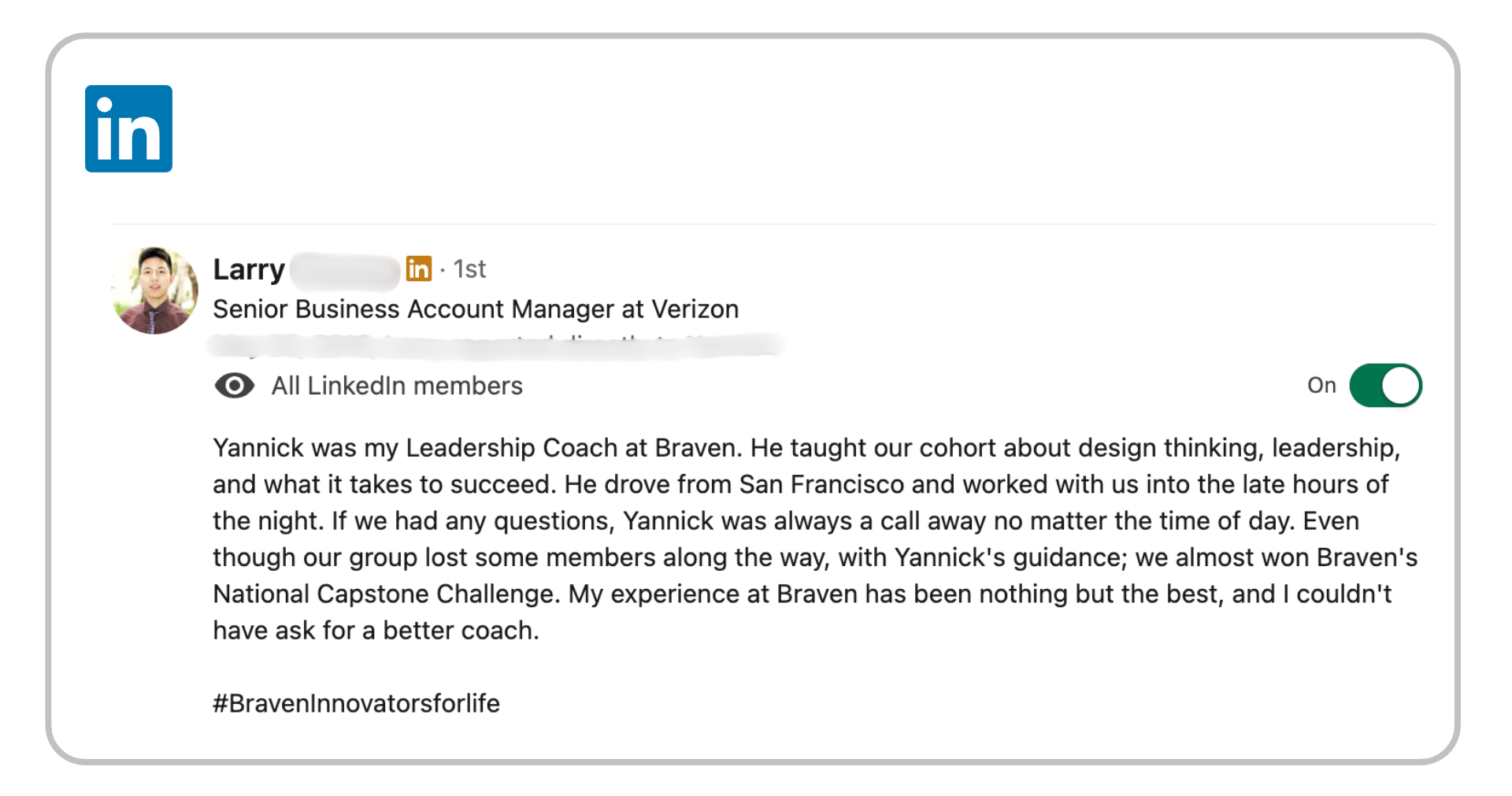Click the "1st" connection degree label

(x=469, y=269)
